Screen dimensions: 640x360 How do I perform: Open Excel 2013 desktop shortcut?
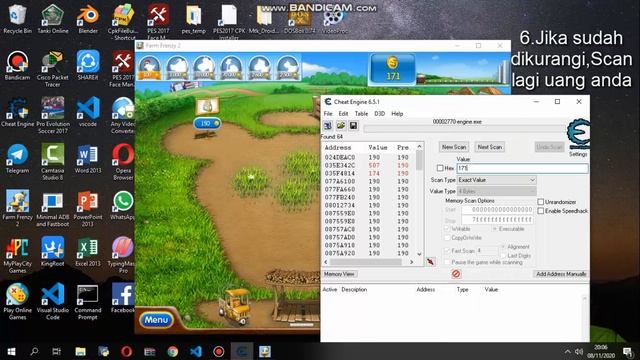88,252
